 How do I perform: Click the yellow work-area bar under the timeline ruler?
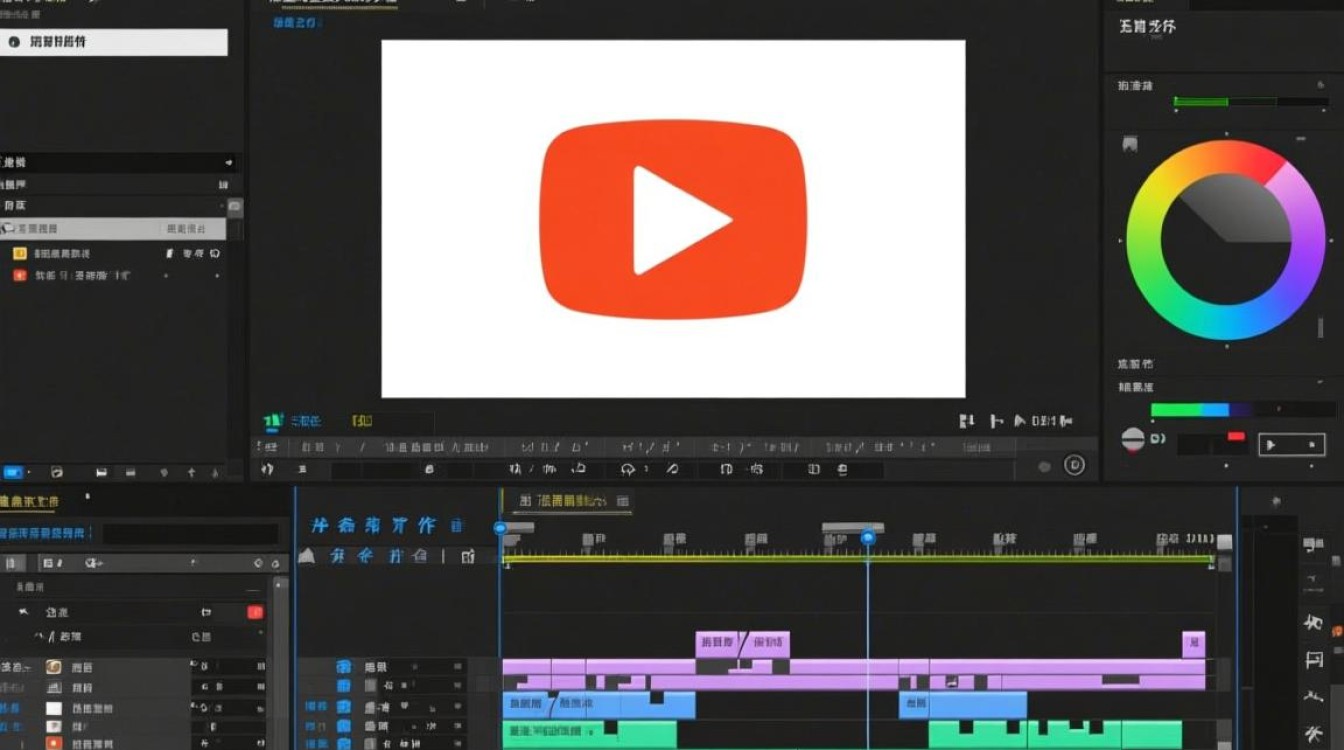click(858, 558)
